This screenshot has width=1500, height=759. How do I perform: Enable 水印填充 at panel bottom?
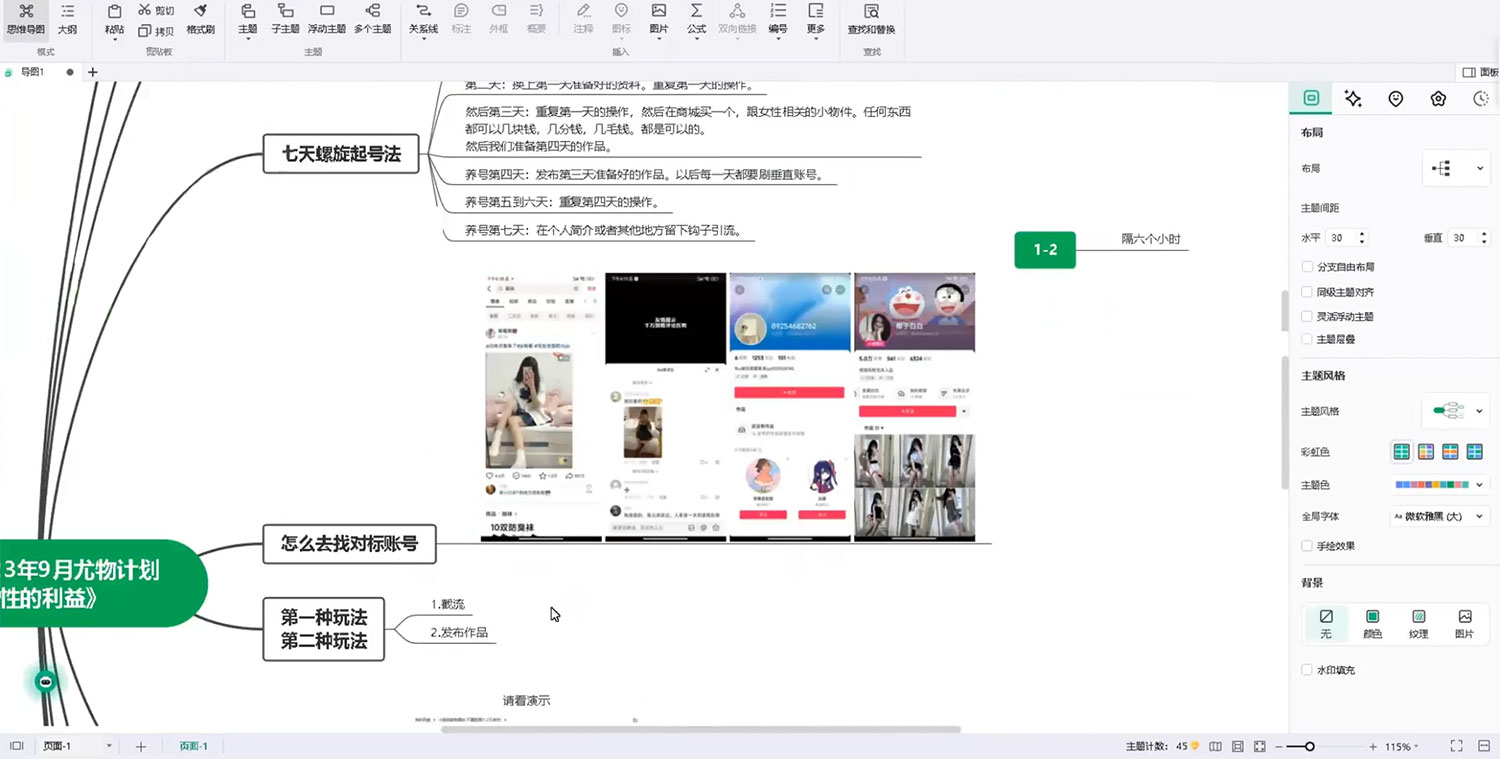pos(1306,670)
